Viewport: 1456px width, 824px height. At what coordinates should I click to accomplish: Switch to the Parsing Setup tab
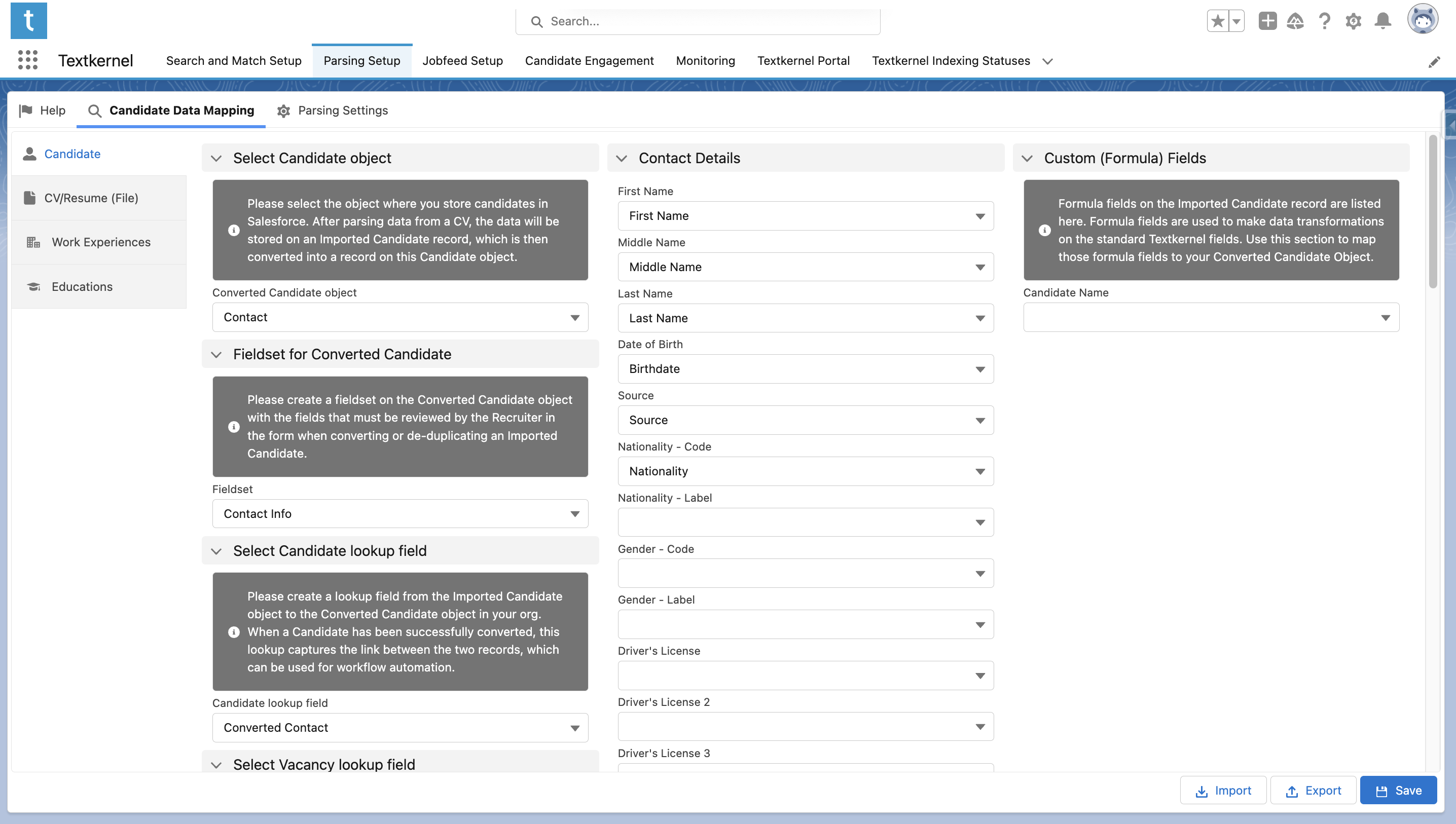[362, 60]
